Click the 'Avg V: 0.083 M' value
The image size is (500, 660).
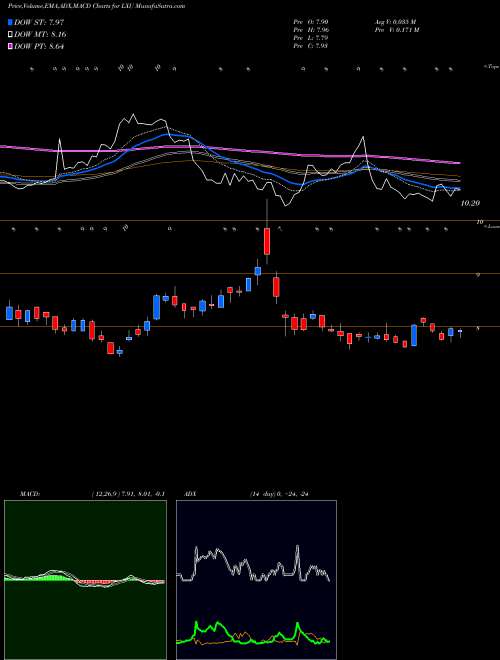pos(397,22)
